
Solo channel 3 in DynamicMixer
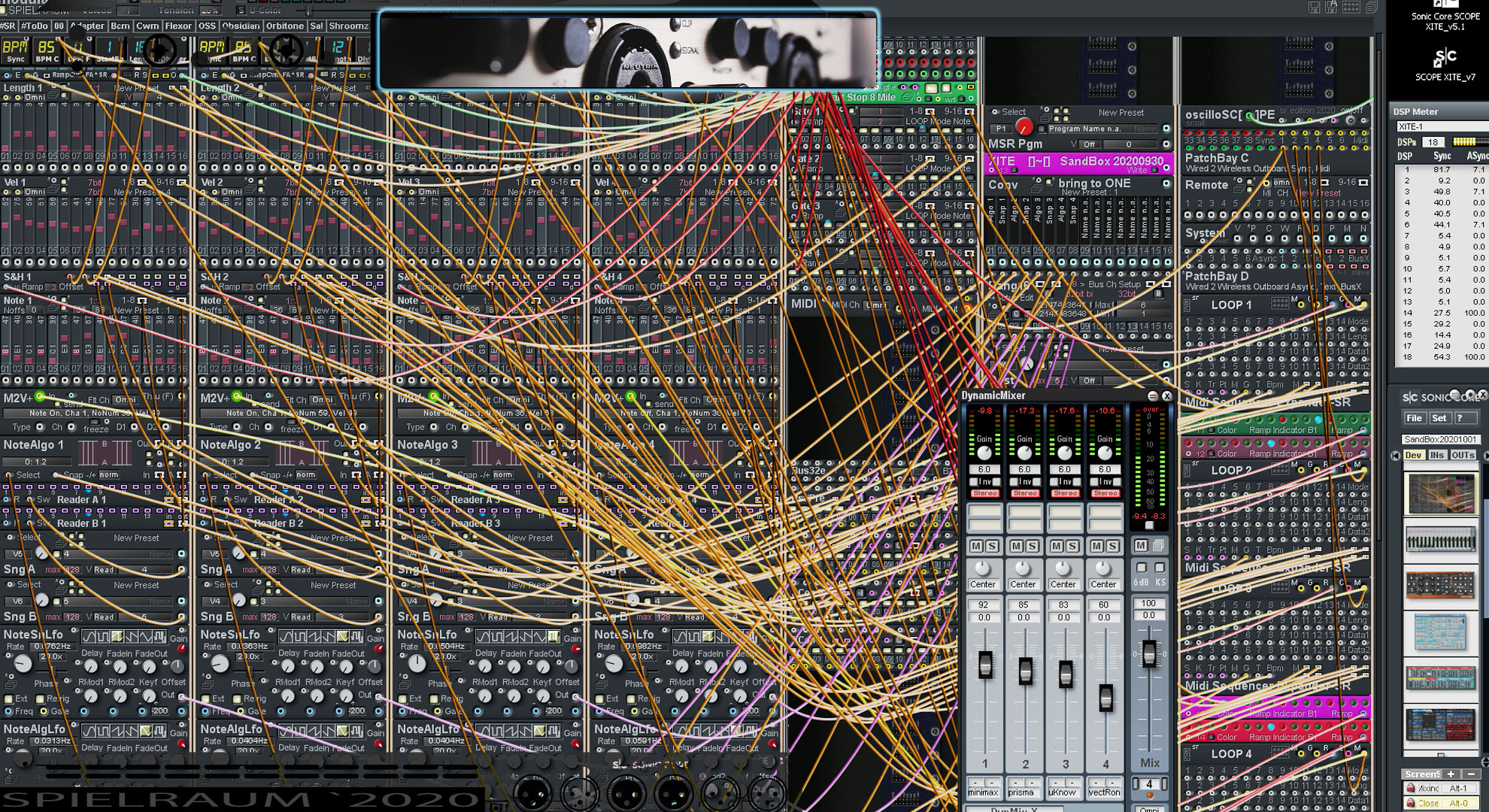click(x=1072, y=546)
